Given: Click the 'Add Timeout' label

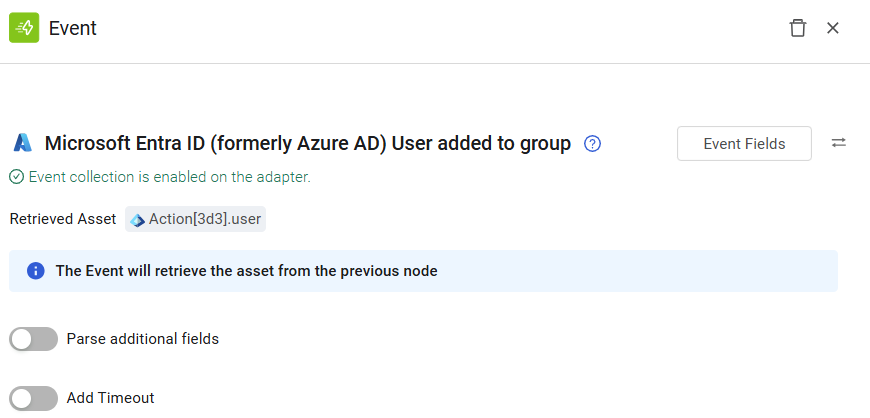Looking at the screenshot, I should pos(110,398).
